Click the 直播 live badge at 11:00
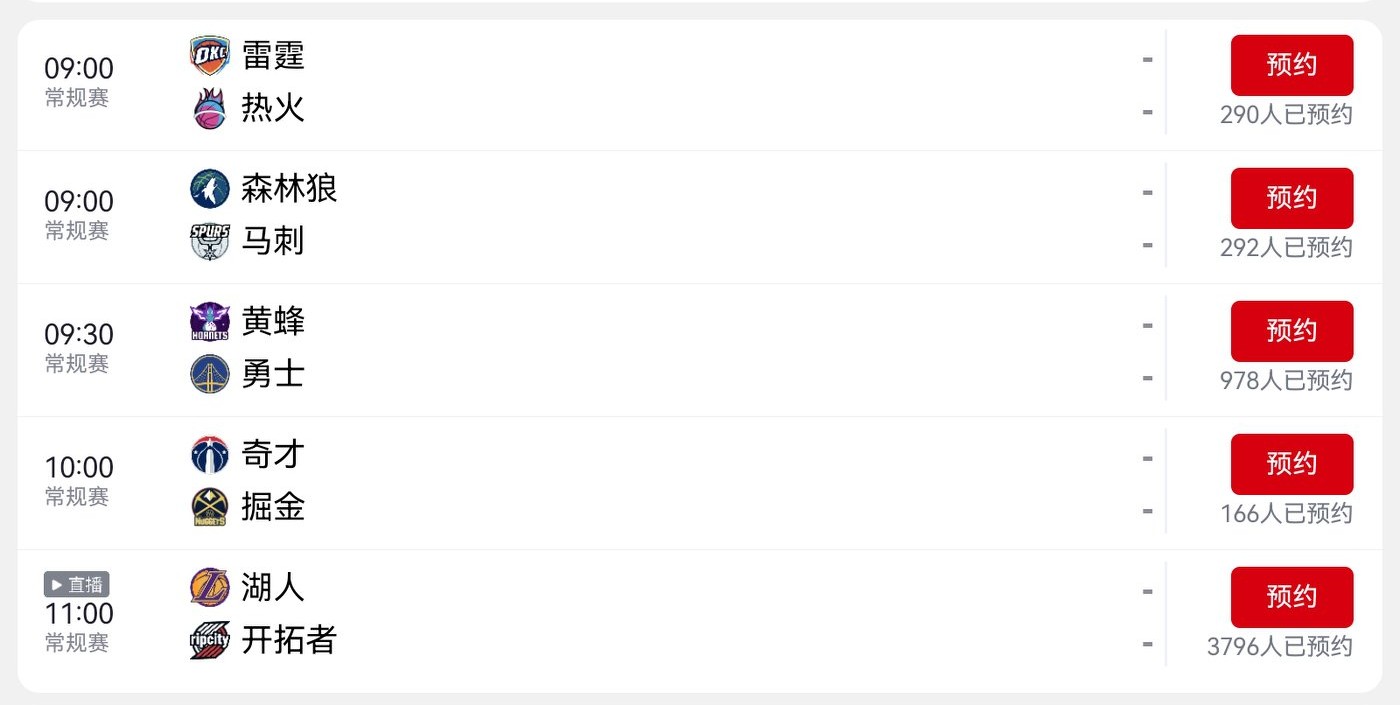This screenshot has height=705, width=1400. tap(77, 585)
